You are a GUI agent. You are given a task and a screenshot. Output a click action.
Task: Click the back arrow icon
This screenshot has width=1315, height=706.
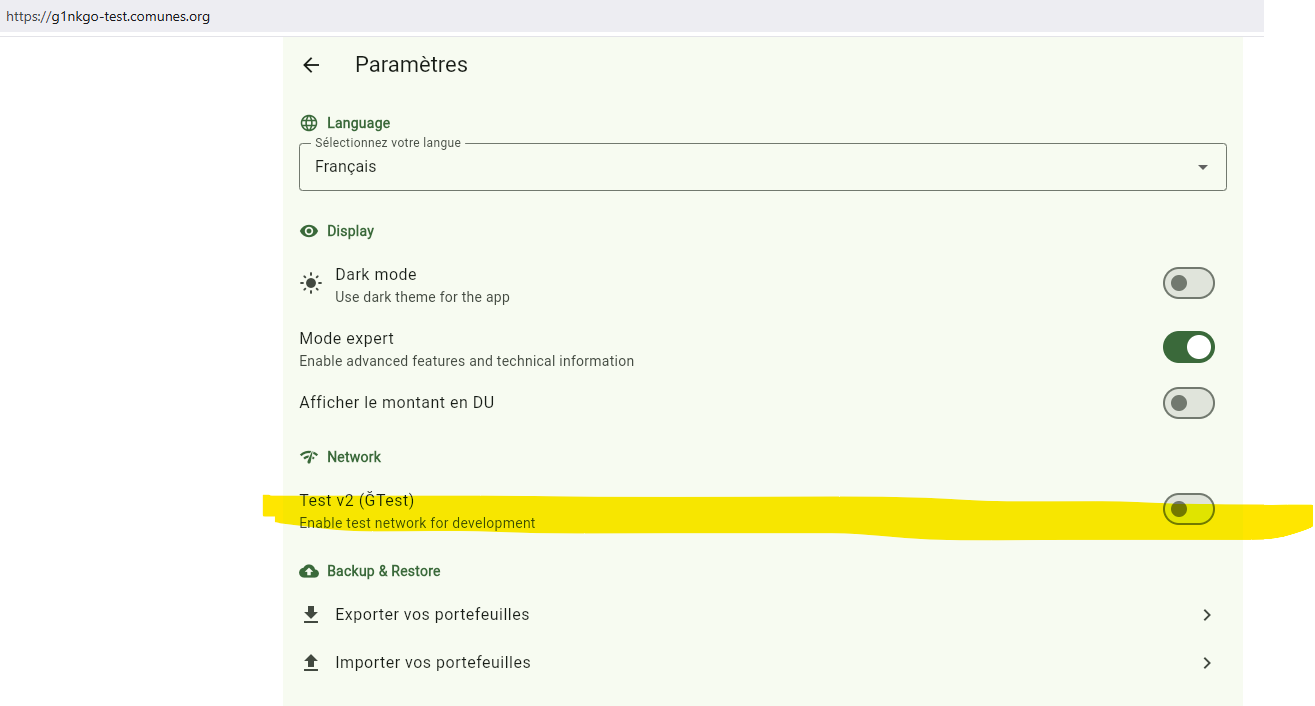click(x=311, y=65)
